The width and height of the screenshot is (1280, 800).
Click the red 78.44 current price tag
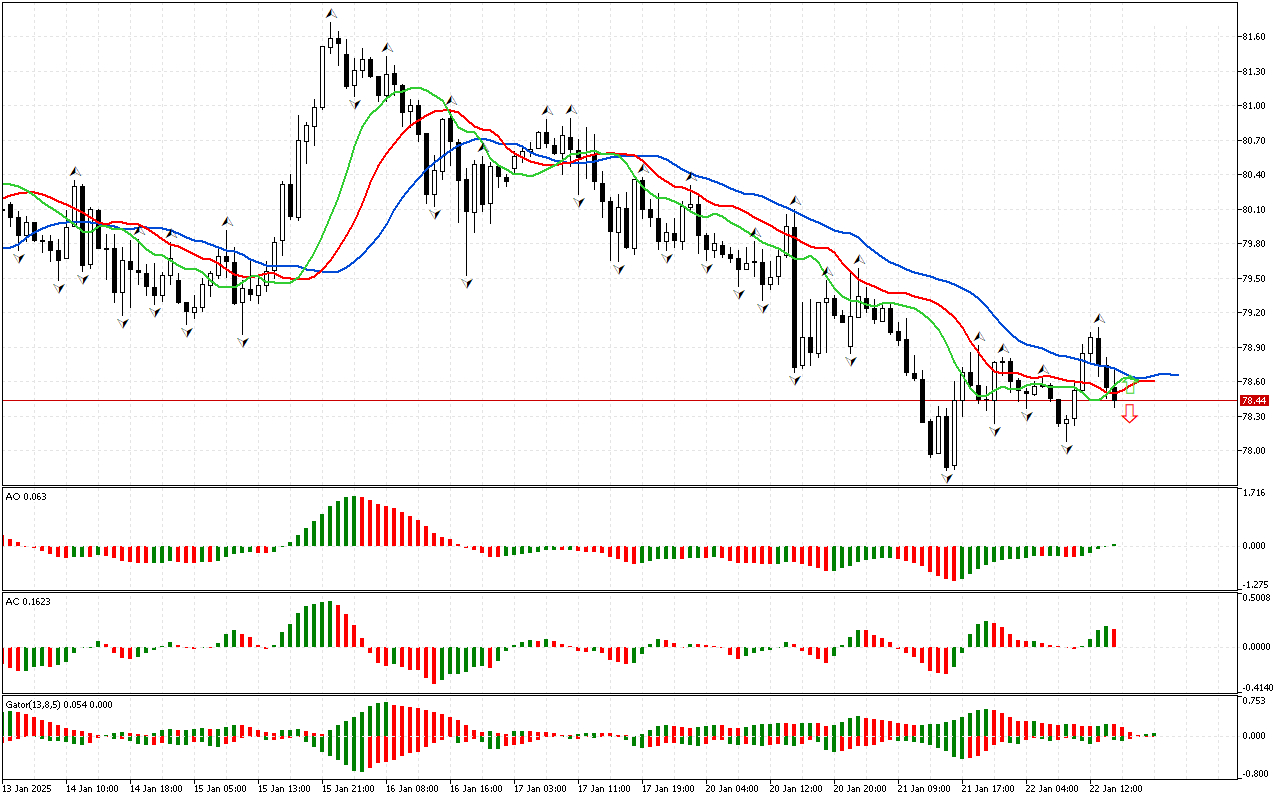[1254, 400]
